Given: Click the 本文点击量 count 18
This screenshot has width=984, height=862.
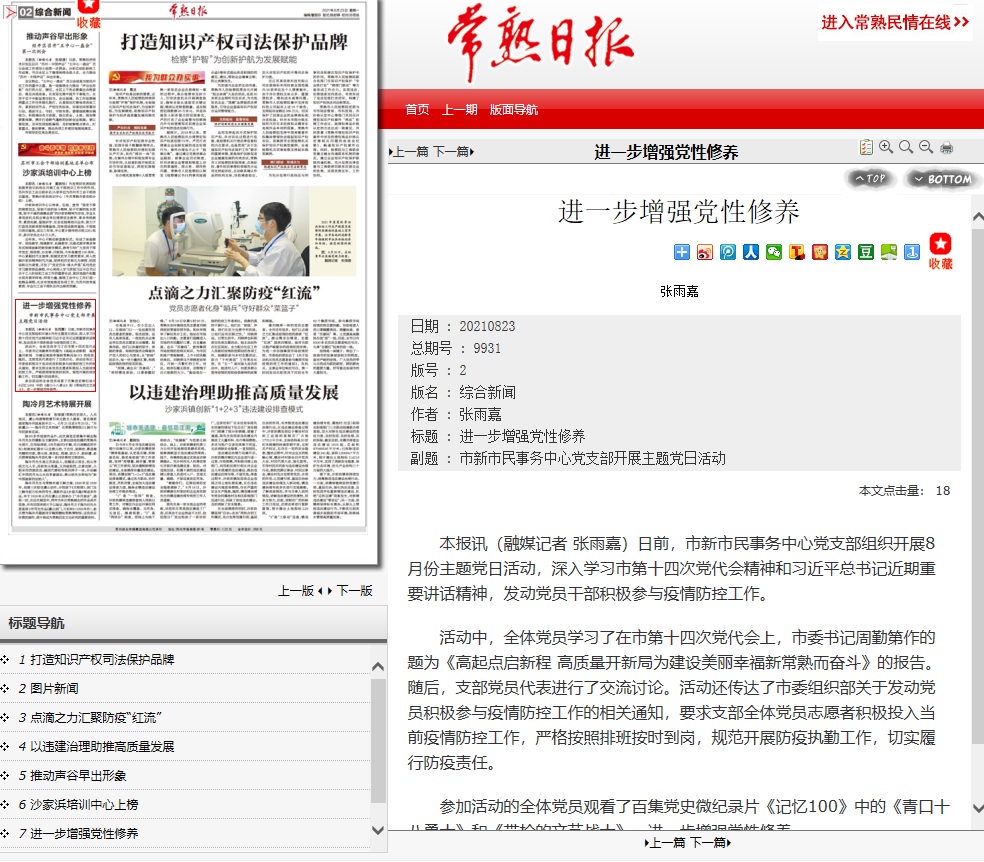Looking at the screenshot, I should click(x=943, y=491).
